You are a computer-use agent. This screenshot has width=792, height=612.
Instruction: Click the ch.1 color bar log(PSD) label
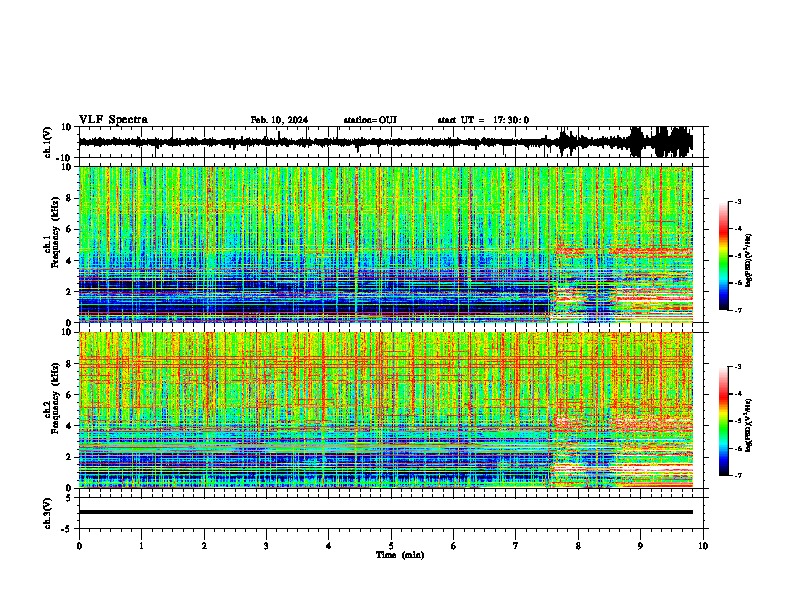point(749,260)
